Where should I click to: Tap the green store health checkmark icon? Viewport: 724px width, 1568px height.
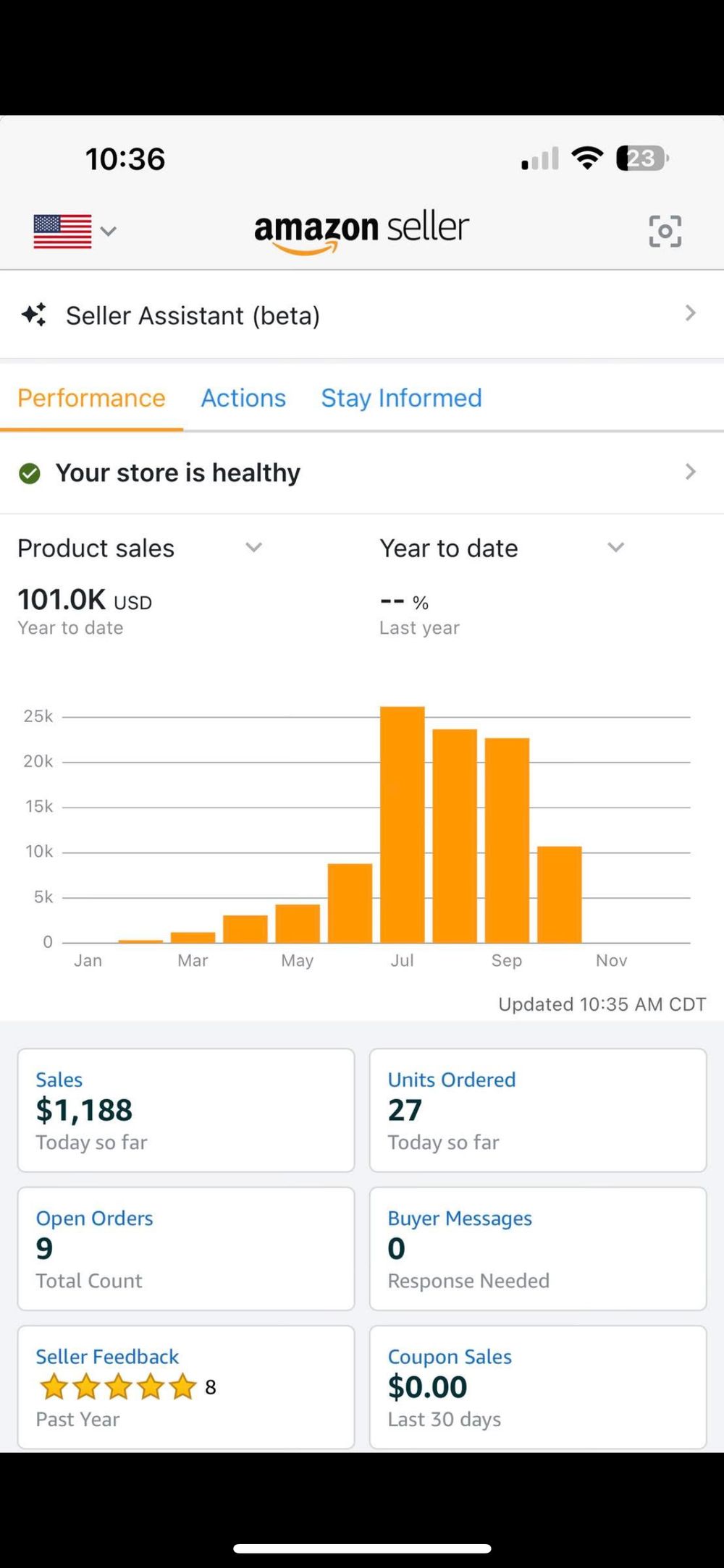30,473
